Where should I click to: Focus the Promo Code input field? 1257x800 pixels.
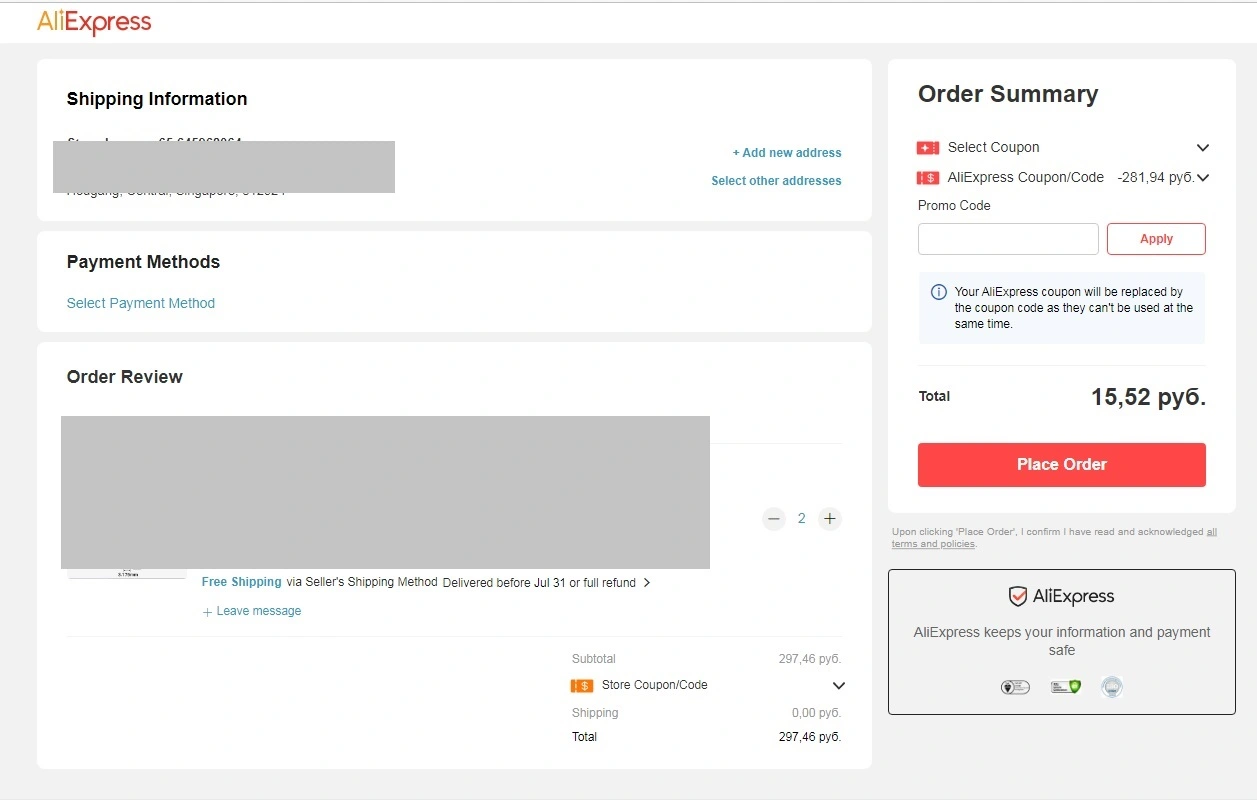pyautogui.click(x=1008, y=239)
